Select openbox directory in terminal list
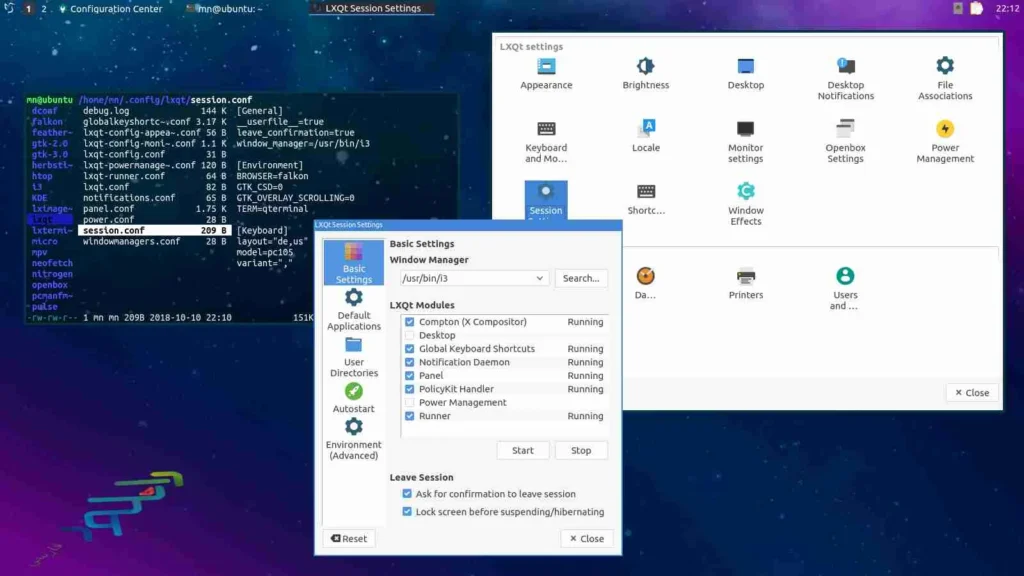This screenshot has height=576, width=1024. coord(50,285)
